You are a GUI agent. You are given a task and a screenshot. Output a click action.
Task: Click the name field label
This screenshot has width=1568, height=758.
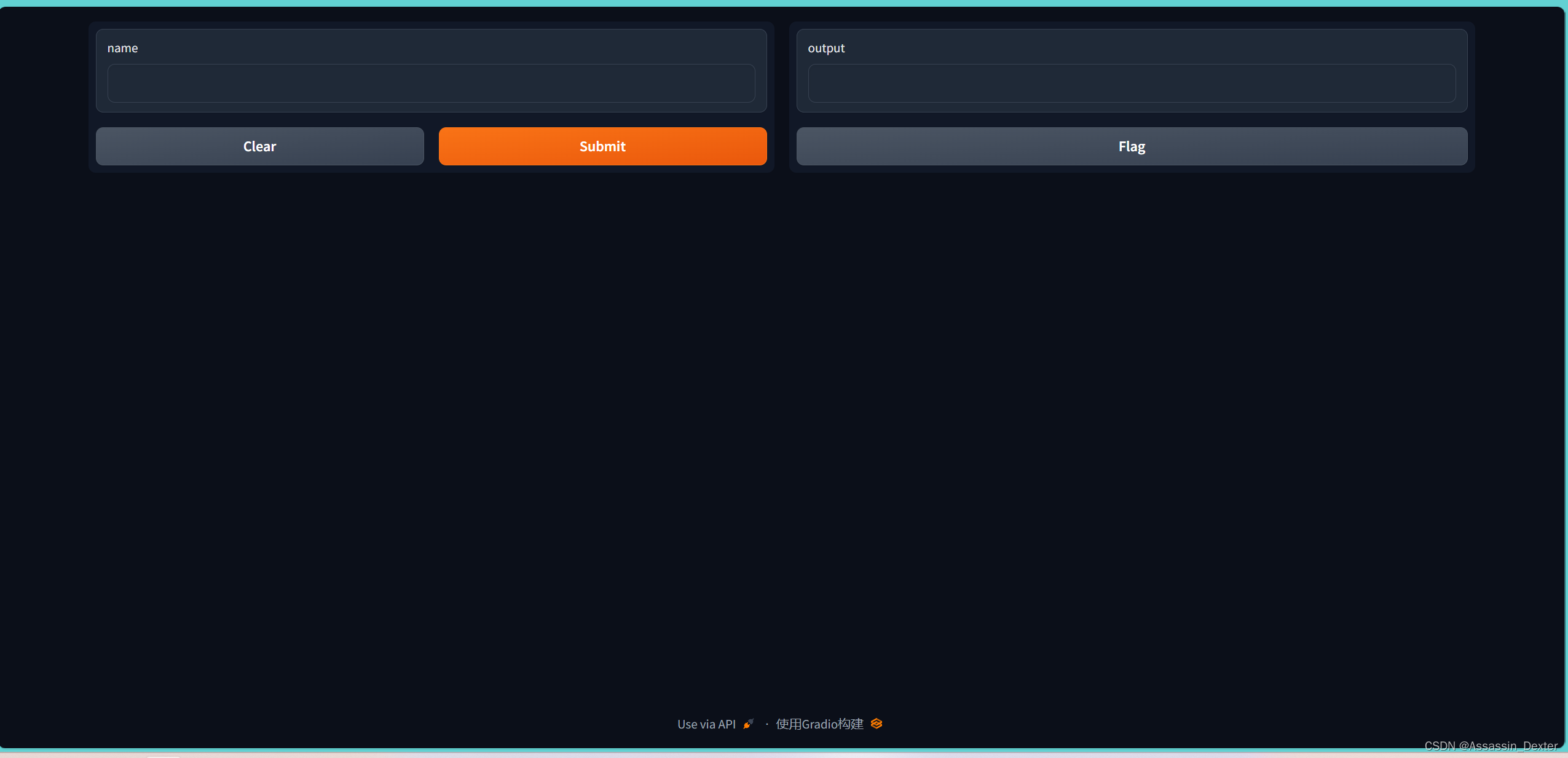pos(122,48)
